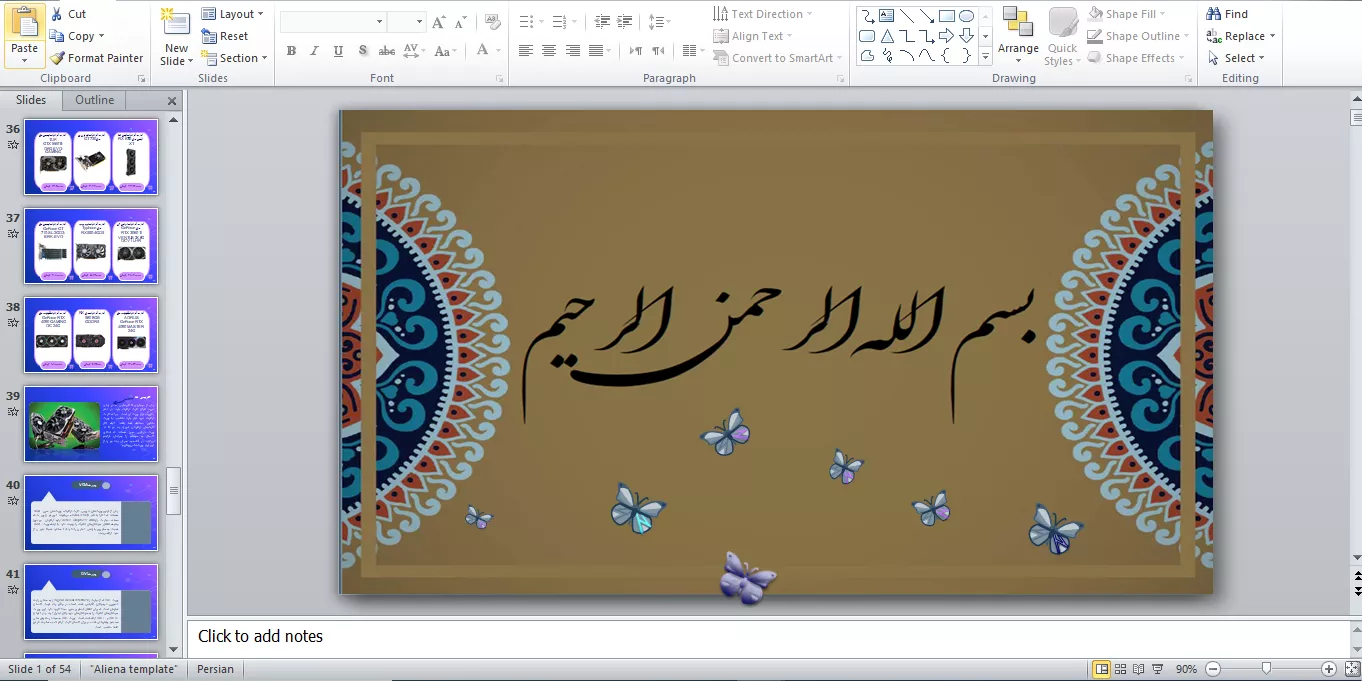Click the Paste icon in Clipboard group

[24, 24]
